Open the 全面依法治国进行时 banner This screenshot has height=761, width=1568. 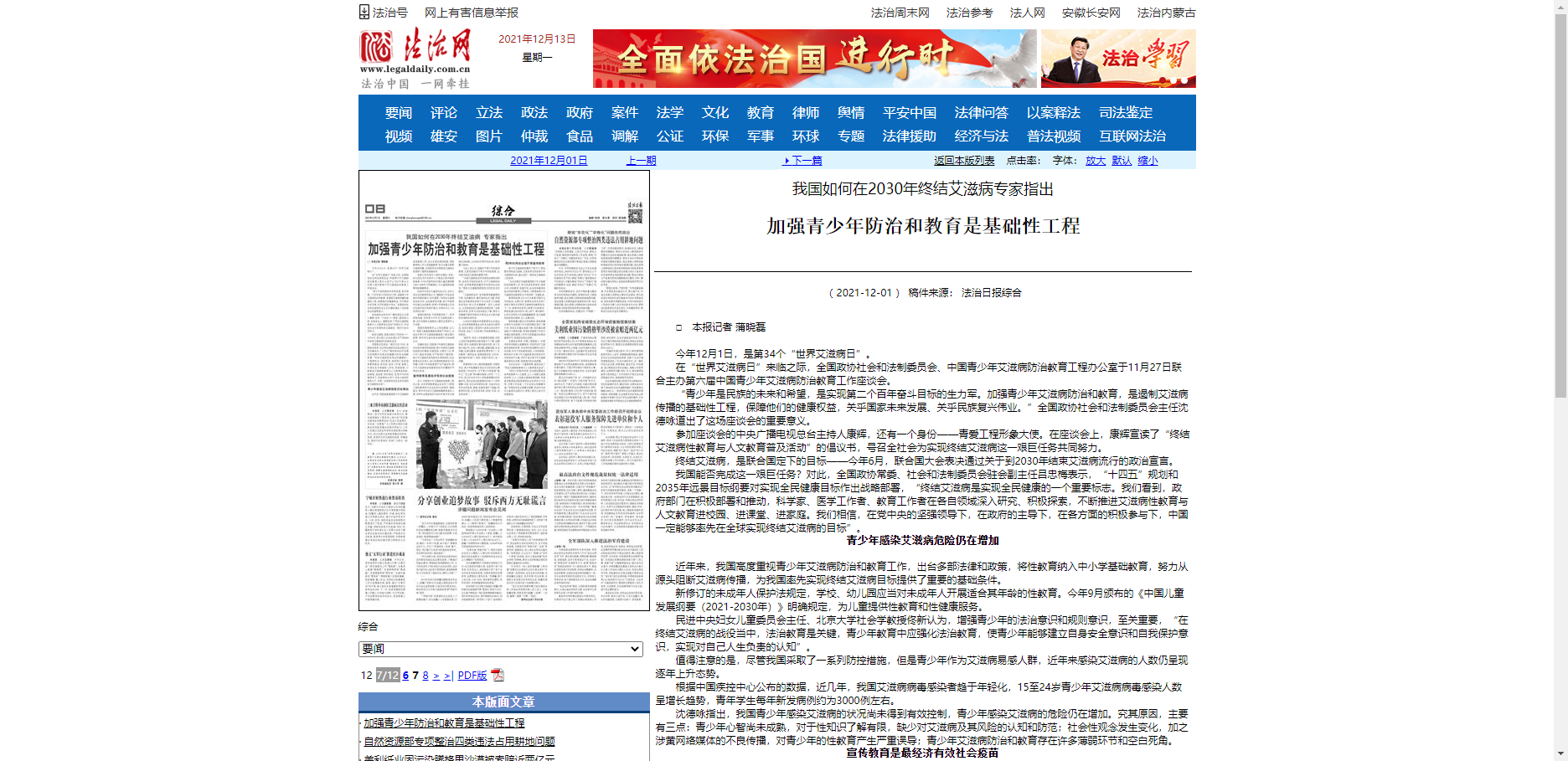click(x=814, y=59)
